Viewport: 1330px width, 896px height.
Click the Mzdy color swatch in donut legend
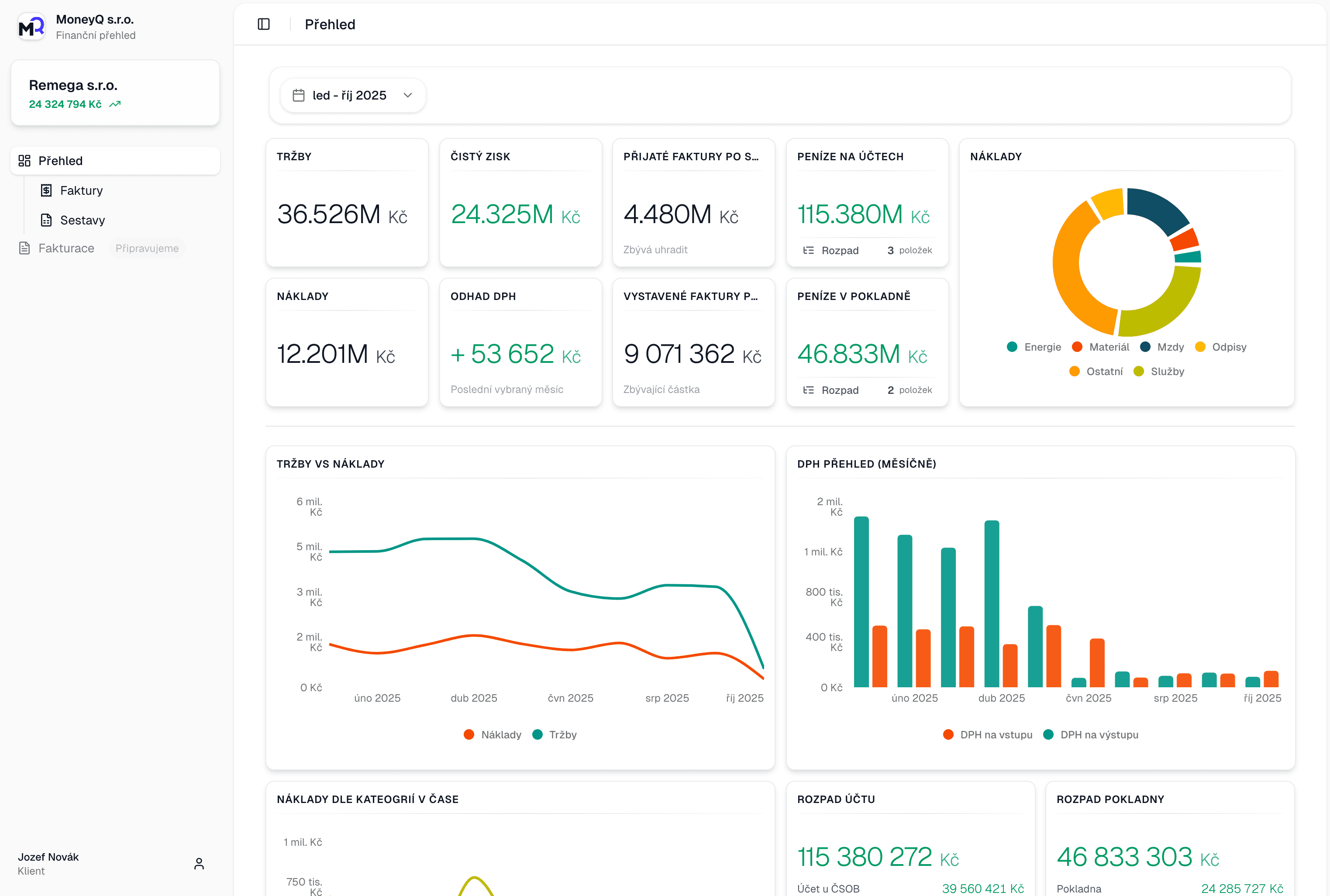pos(1145,347)
